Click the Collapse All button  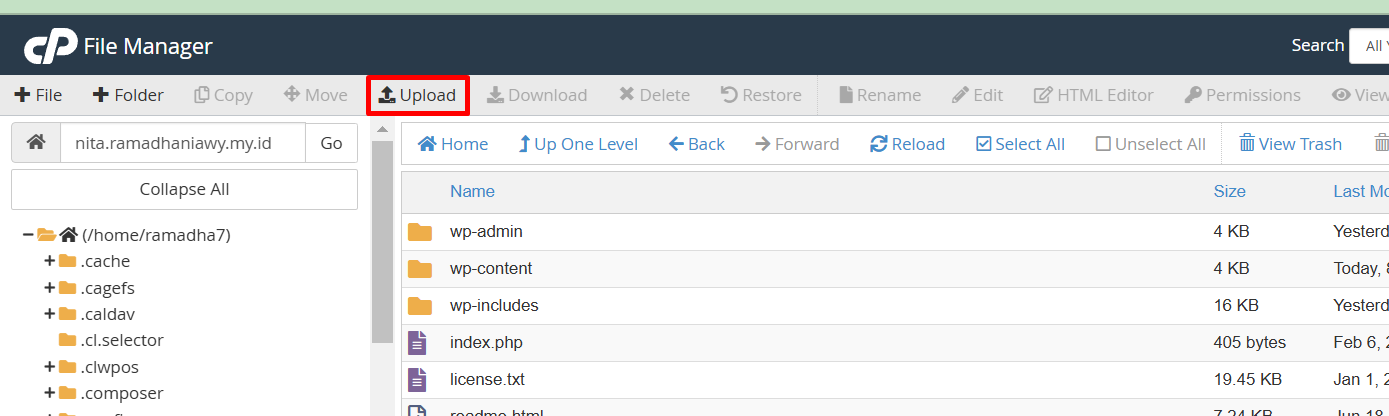tap(184, 189)
